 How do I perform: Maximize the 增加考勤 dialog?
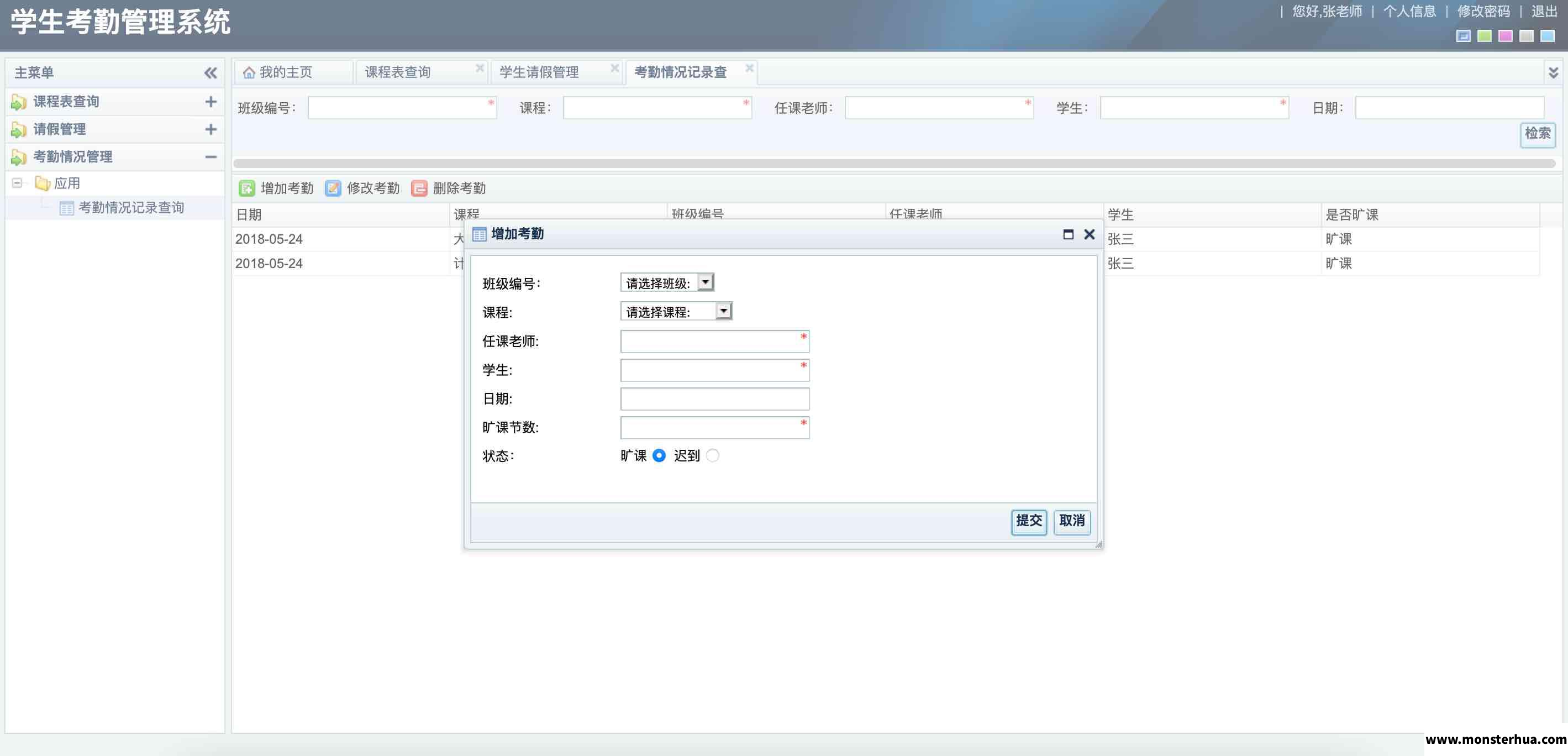coord(1068,234)
